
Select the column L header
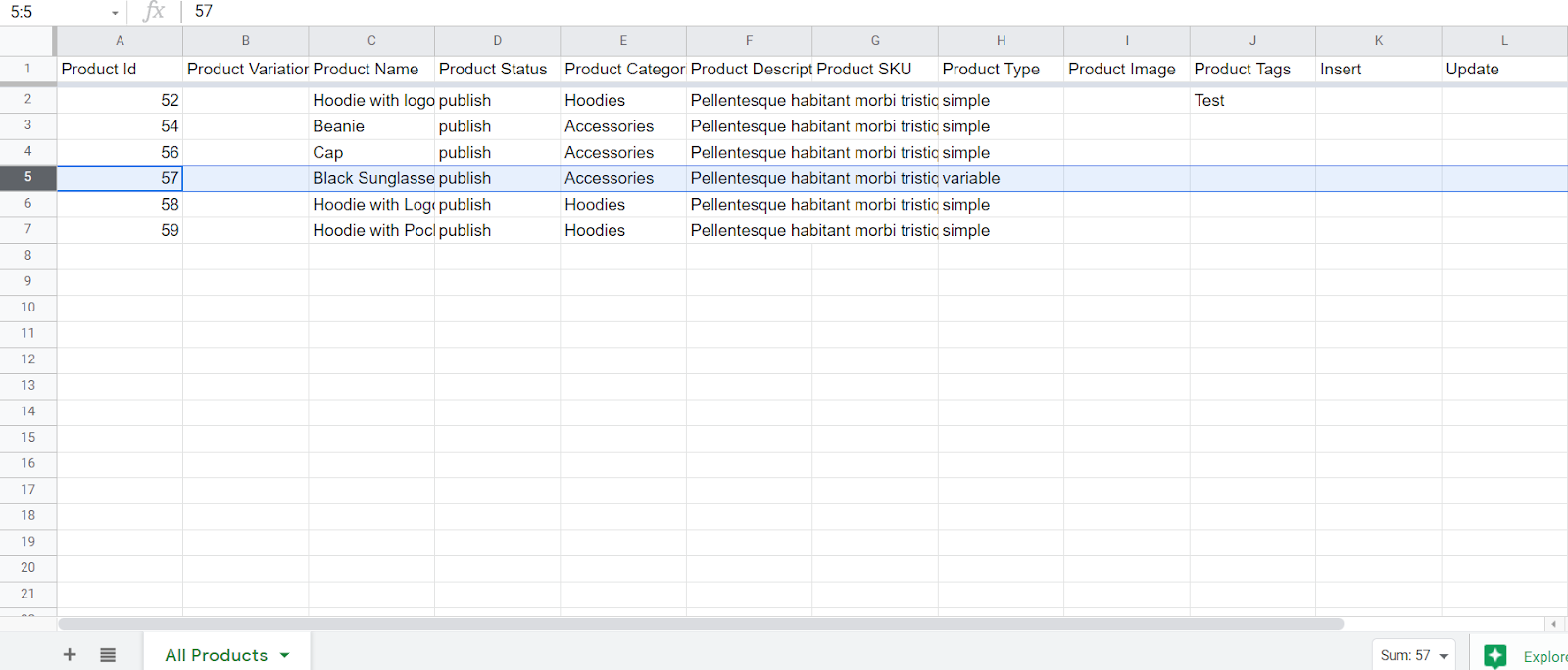coord(1504,41)
